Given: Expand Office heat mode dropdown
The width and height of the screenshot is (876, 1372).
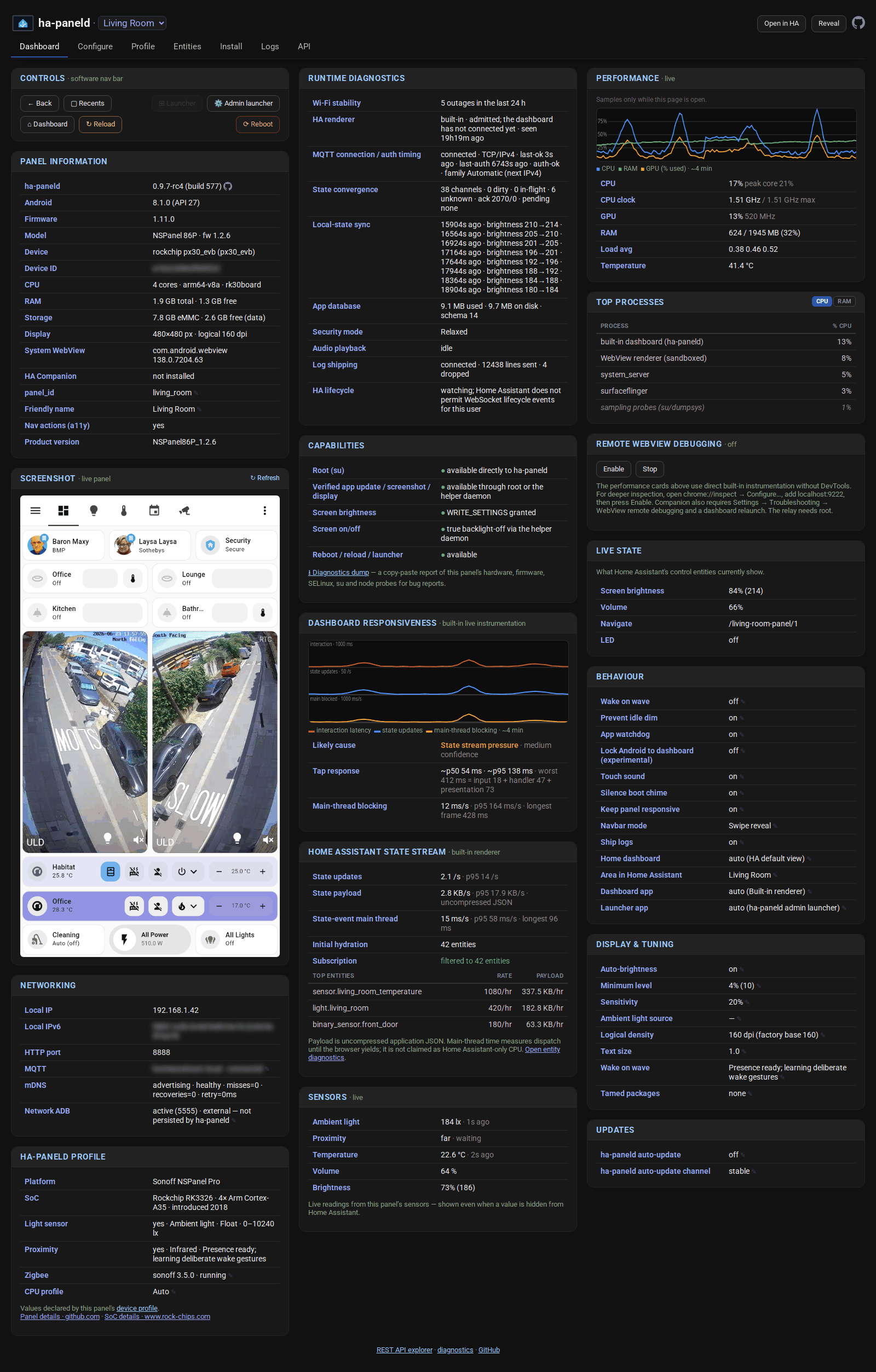Looking at the screenshot, I should pos(187,906).
